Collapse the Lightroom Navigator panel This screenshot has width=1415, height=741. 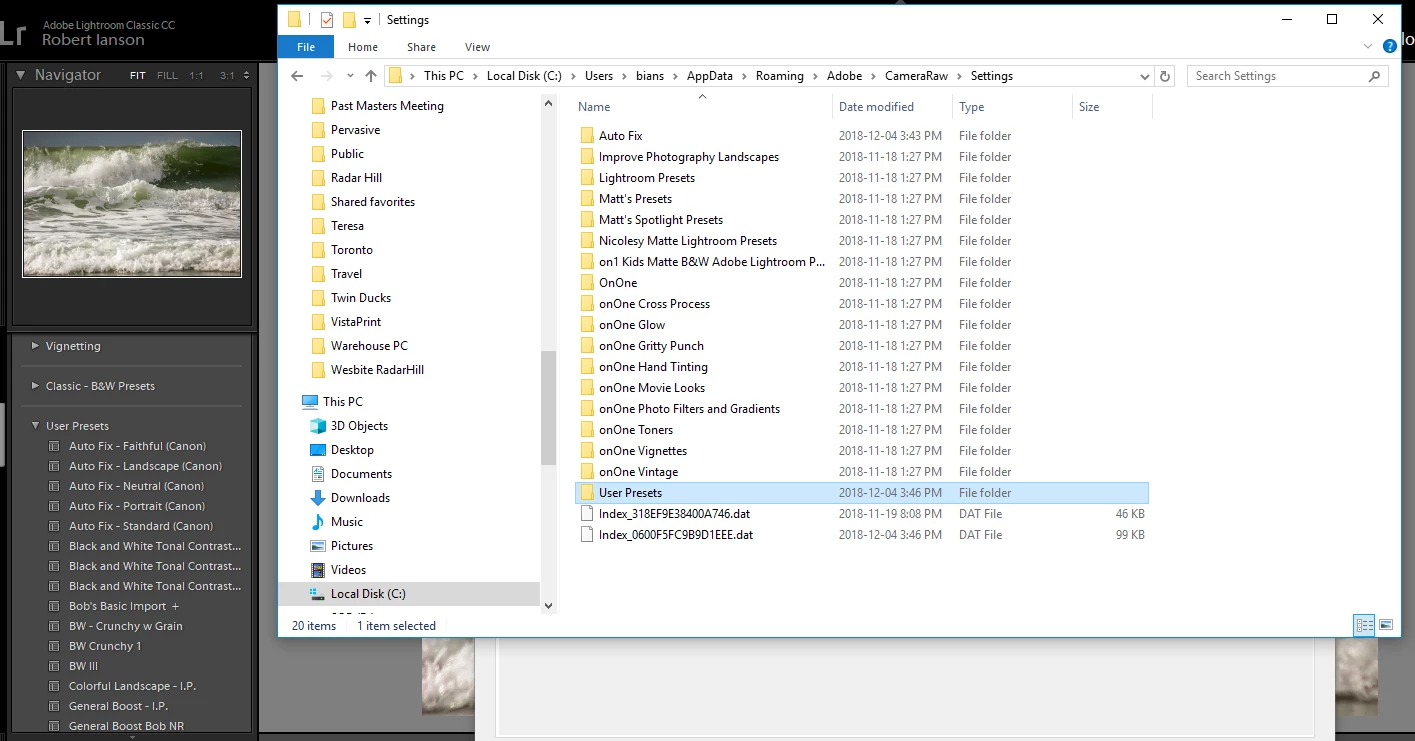click(x=20, y=75)
